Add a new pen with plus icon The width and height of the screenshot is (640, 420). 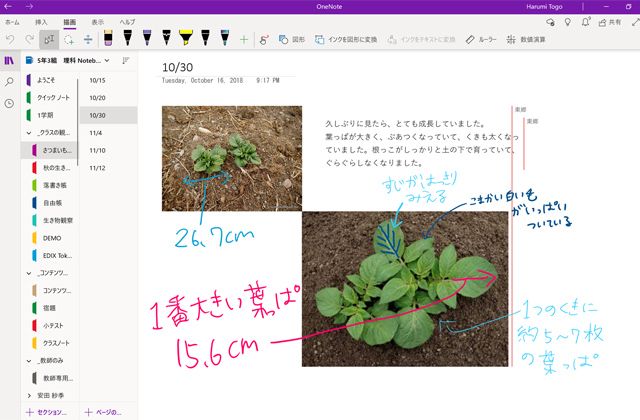(x=244, y=40)
